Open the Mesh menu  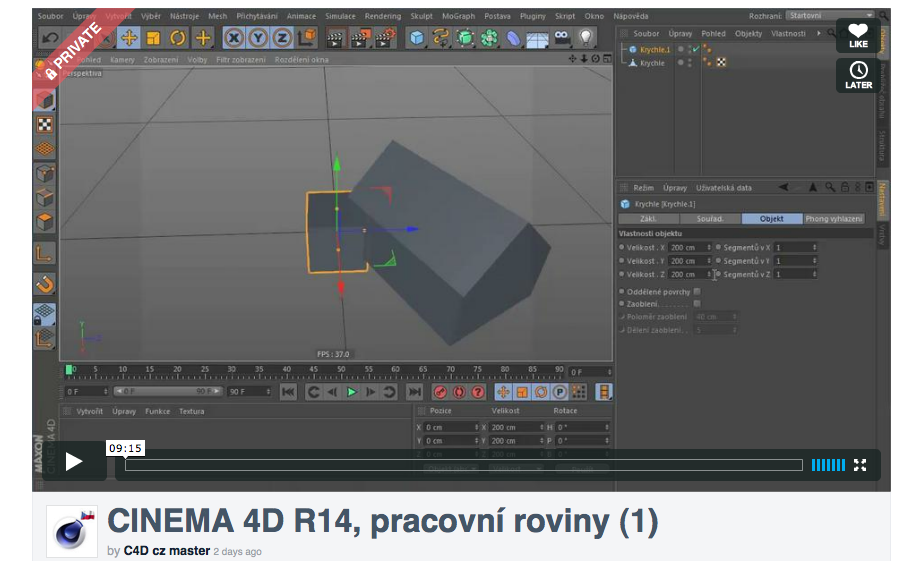point(217,16)
